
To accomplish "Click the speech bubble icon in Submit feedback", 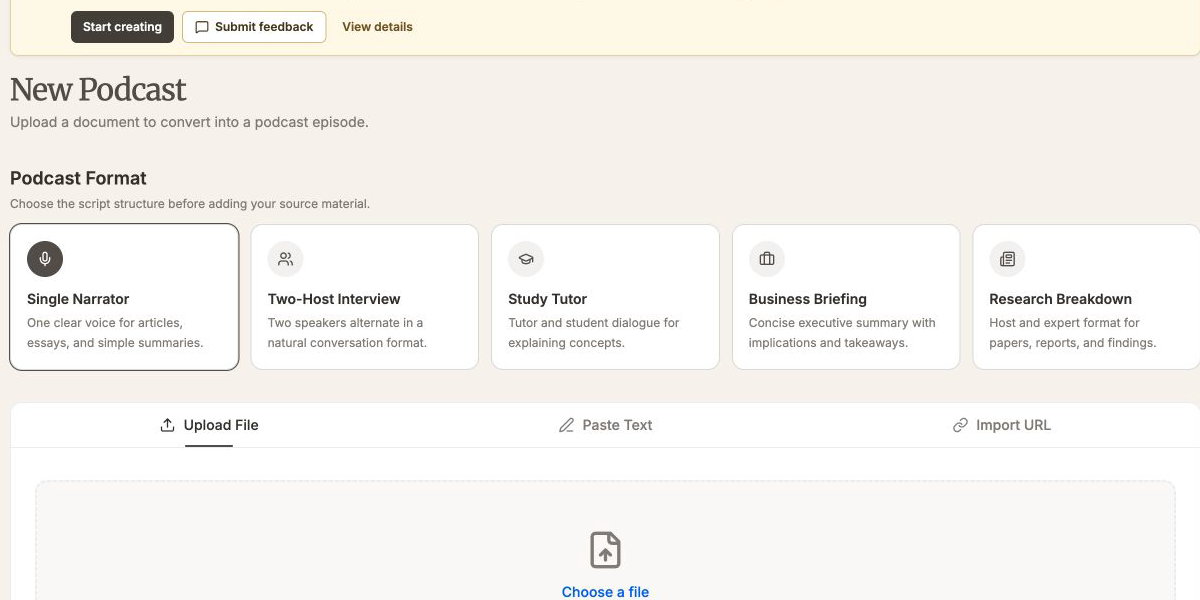I will click(x=202, y=27).
